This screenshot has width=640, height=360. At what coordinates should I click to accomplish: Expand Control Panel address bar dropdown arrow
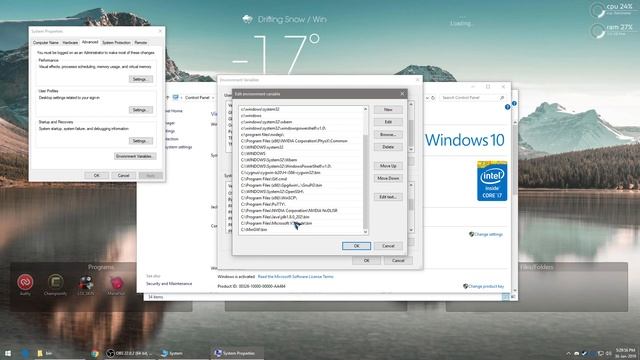[427, 98]
